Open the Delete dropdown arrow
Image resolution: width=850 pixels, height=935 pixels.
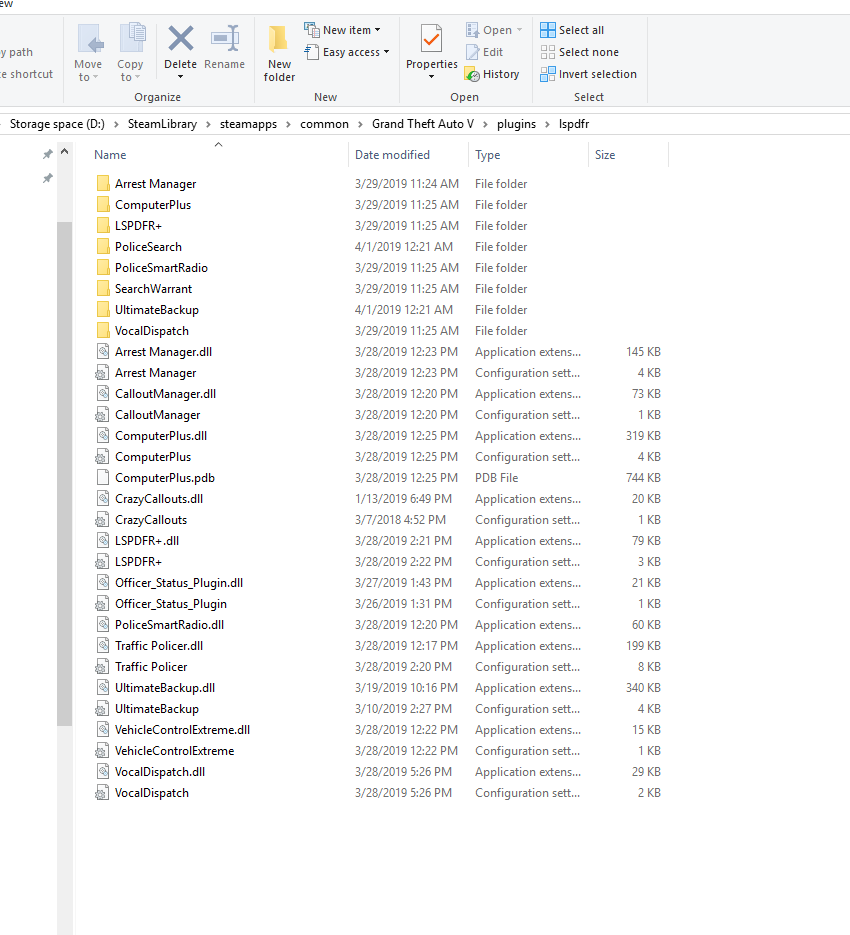(x=180, y=77)
